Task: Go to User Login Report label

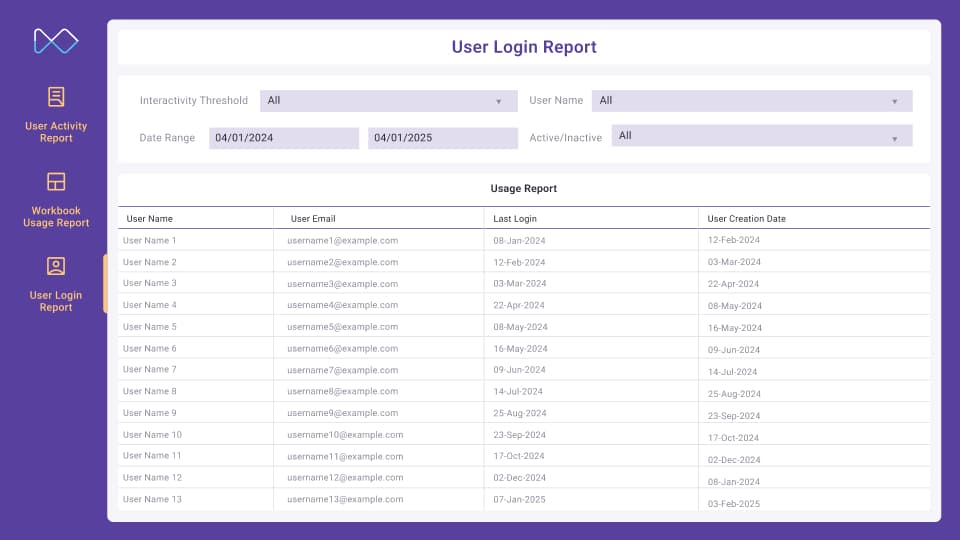Action: pos(56,301)
